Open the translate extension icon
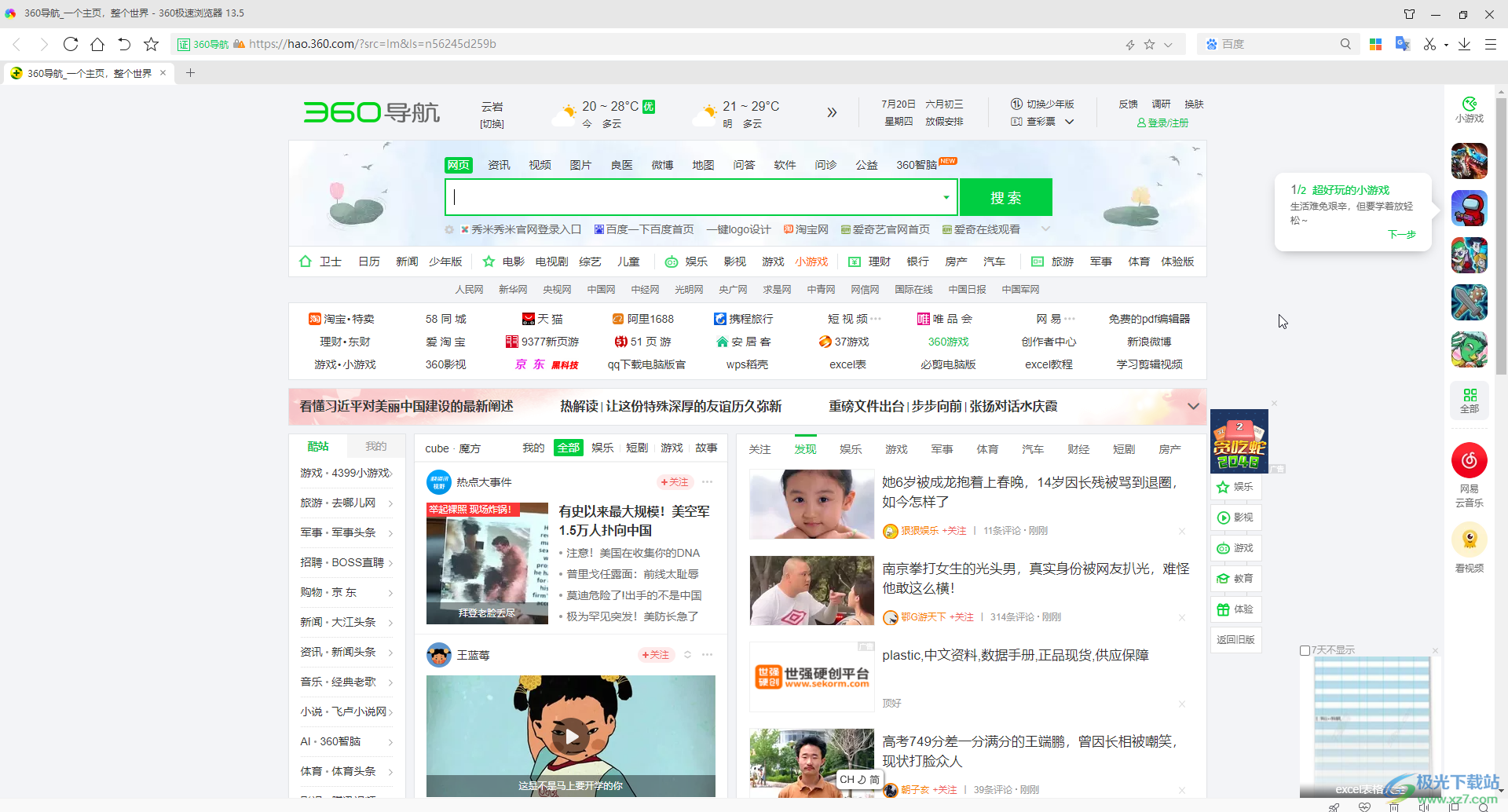 1402,44
